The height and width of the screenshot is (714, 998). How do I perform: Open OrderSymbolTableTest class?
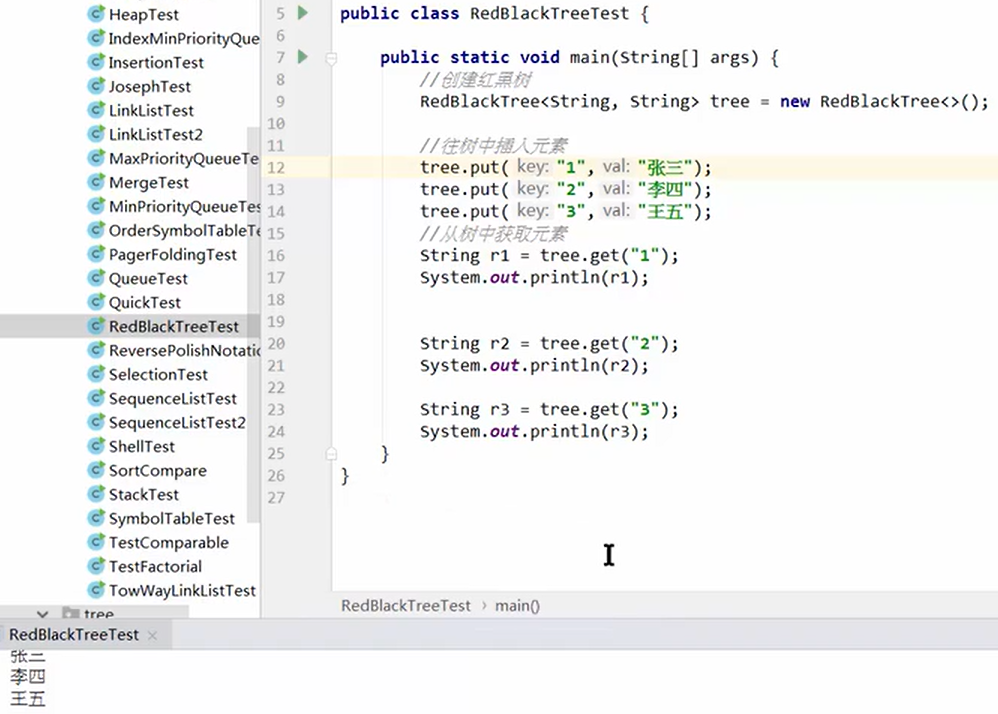coord(185,230)
